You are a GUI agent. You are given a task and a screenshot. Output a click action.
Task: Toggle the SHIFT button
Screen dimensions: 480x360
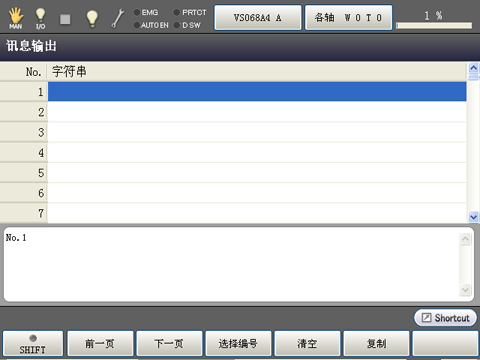coord(33,344)
